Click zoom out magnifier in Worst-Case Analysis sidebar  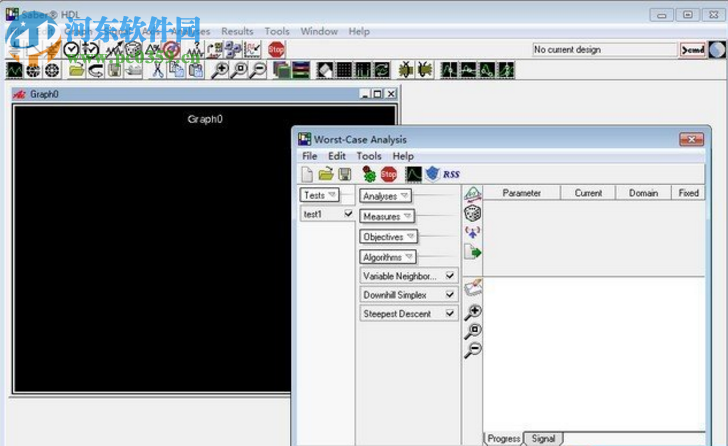[x=473, y=350]
